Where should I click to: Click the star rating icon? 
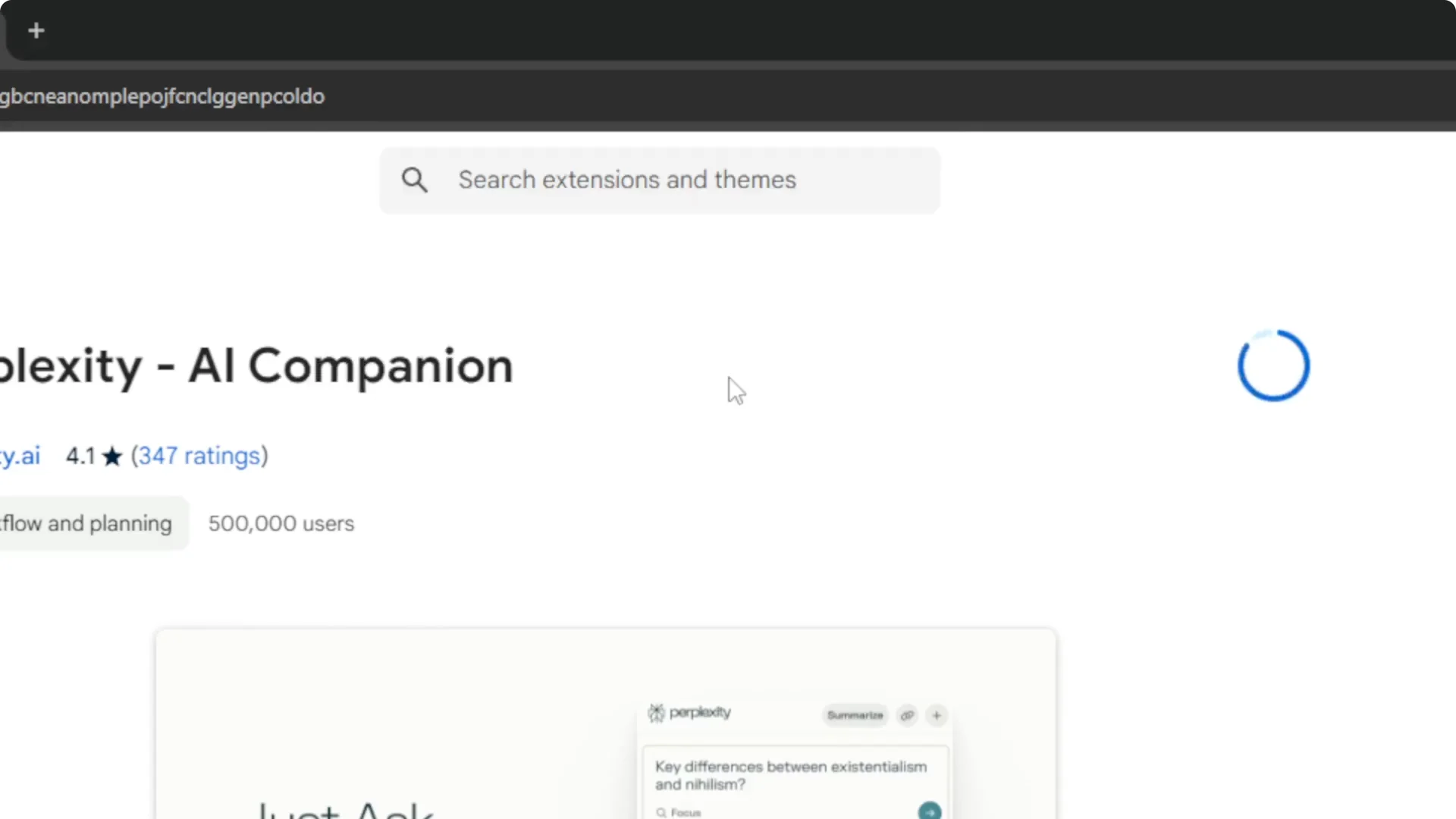point(111,456)
